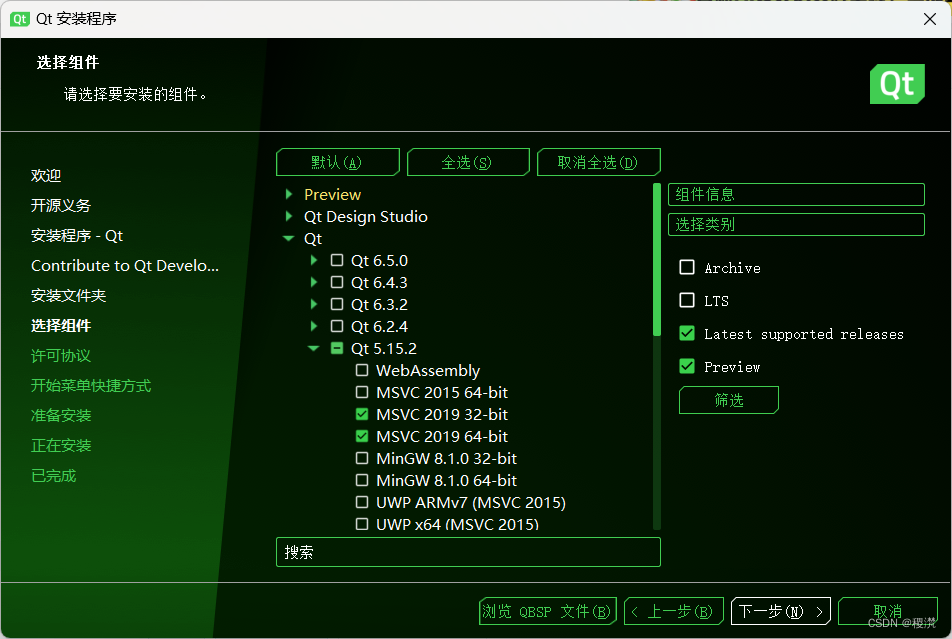
Task: Expand the Preview tree node
Action: coord(289,194)
